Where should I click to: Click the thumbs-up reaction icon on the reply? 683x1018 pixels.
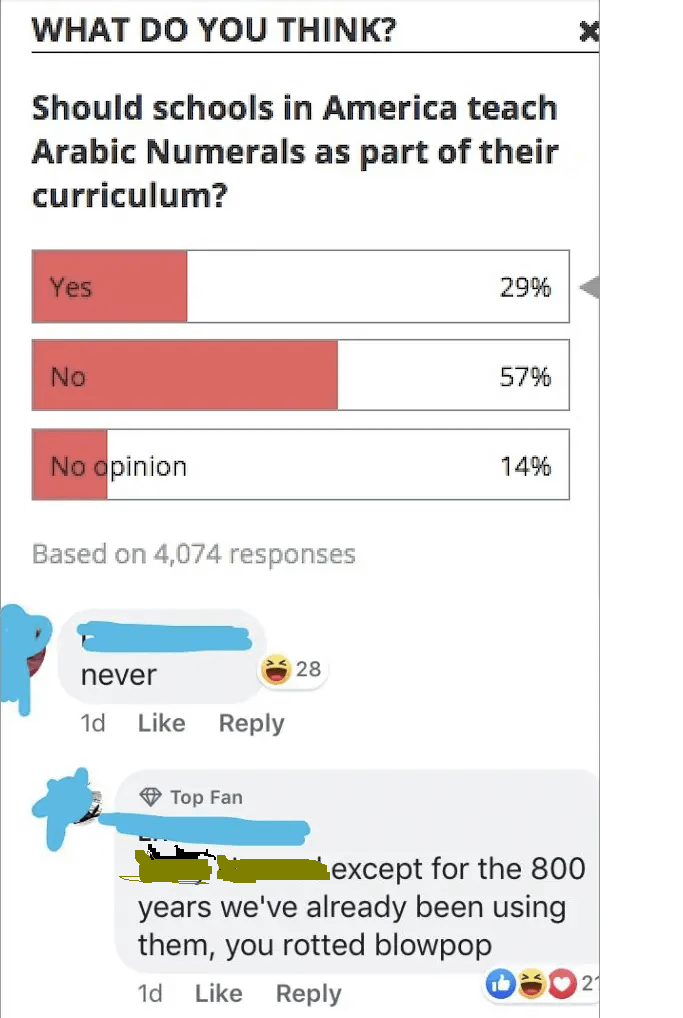point(499,984)
